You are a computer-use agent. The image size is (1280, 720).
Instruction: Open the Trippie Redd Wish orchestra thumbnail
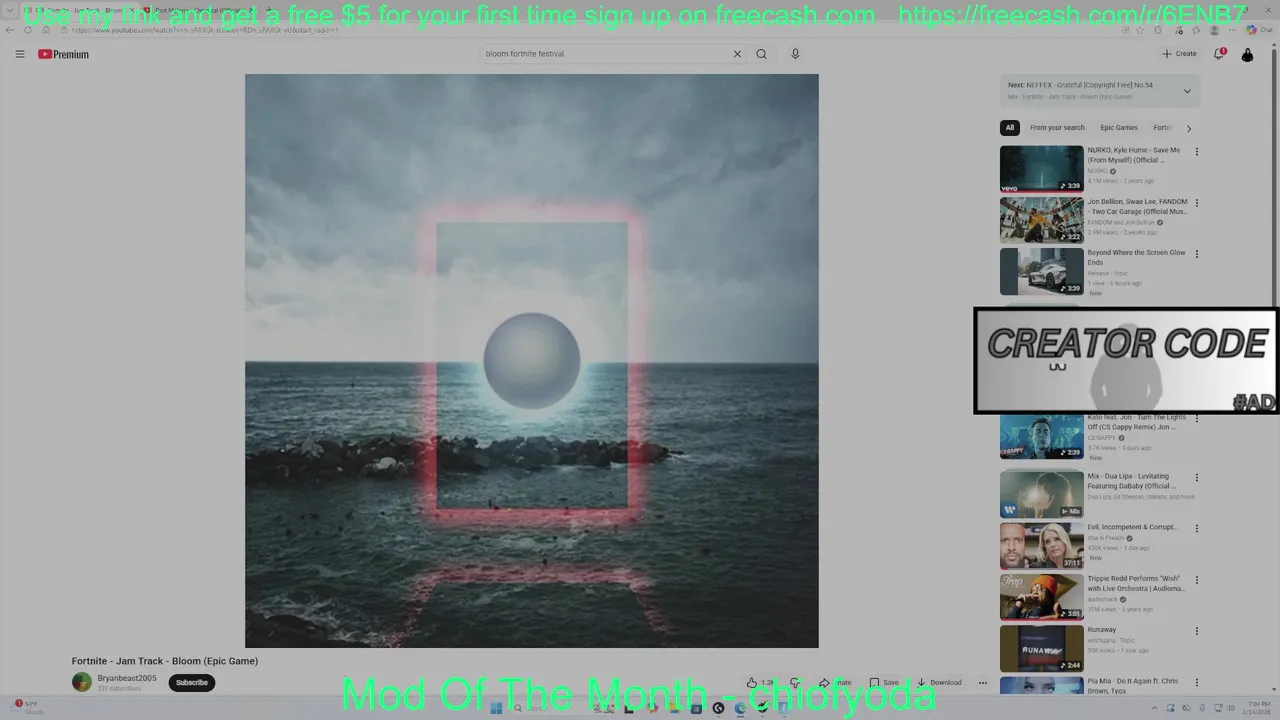[x=1041, y=597]
